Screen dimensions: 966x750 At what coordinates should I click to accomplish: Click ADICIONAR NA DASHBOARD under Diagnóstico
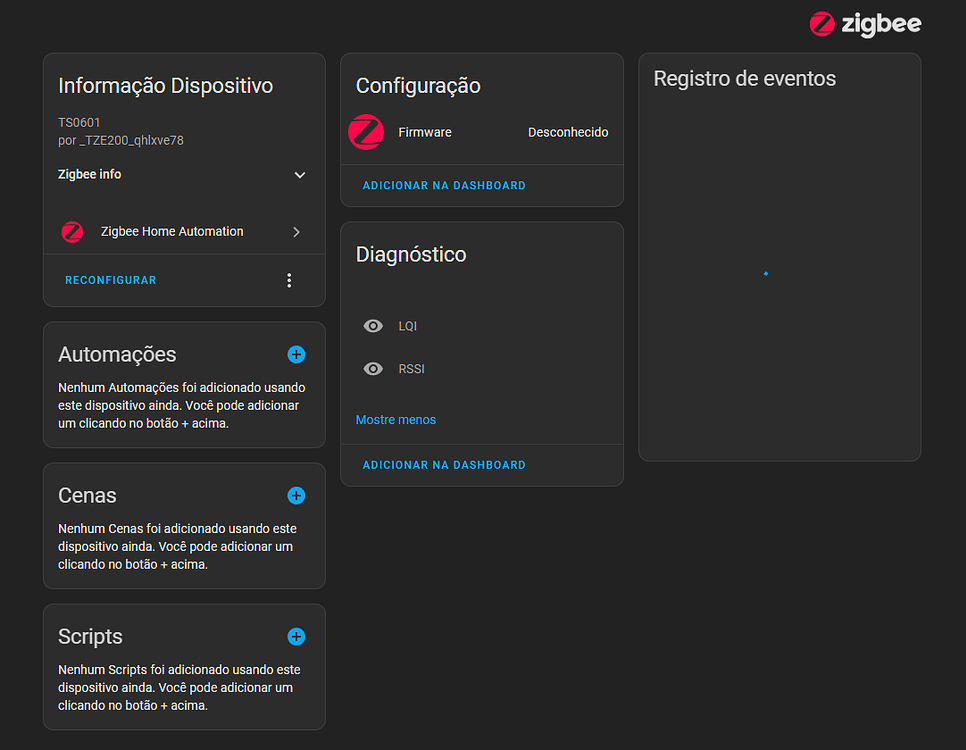click(x=444, y=465)
